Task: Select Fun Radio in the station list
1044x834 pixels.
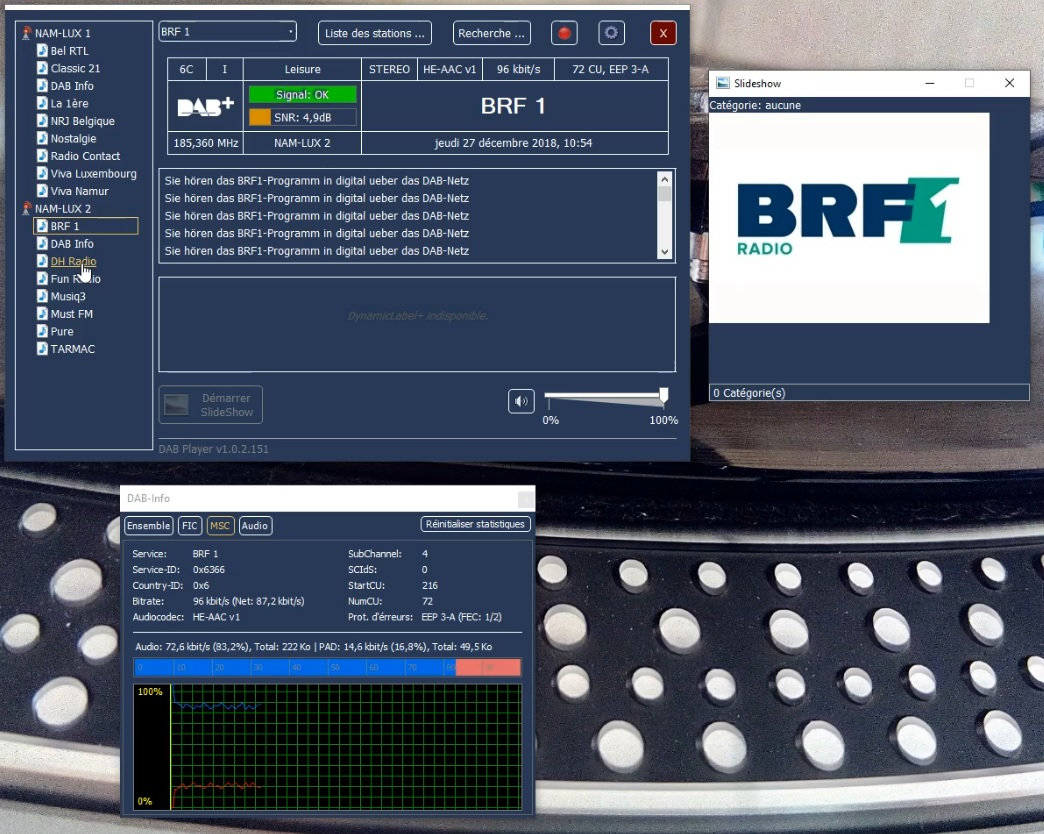Action: click(75, 279)
